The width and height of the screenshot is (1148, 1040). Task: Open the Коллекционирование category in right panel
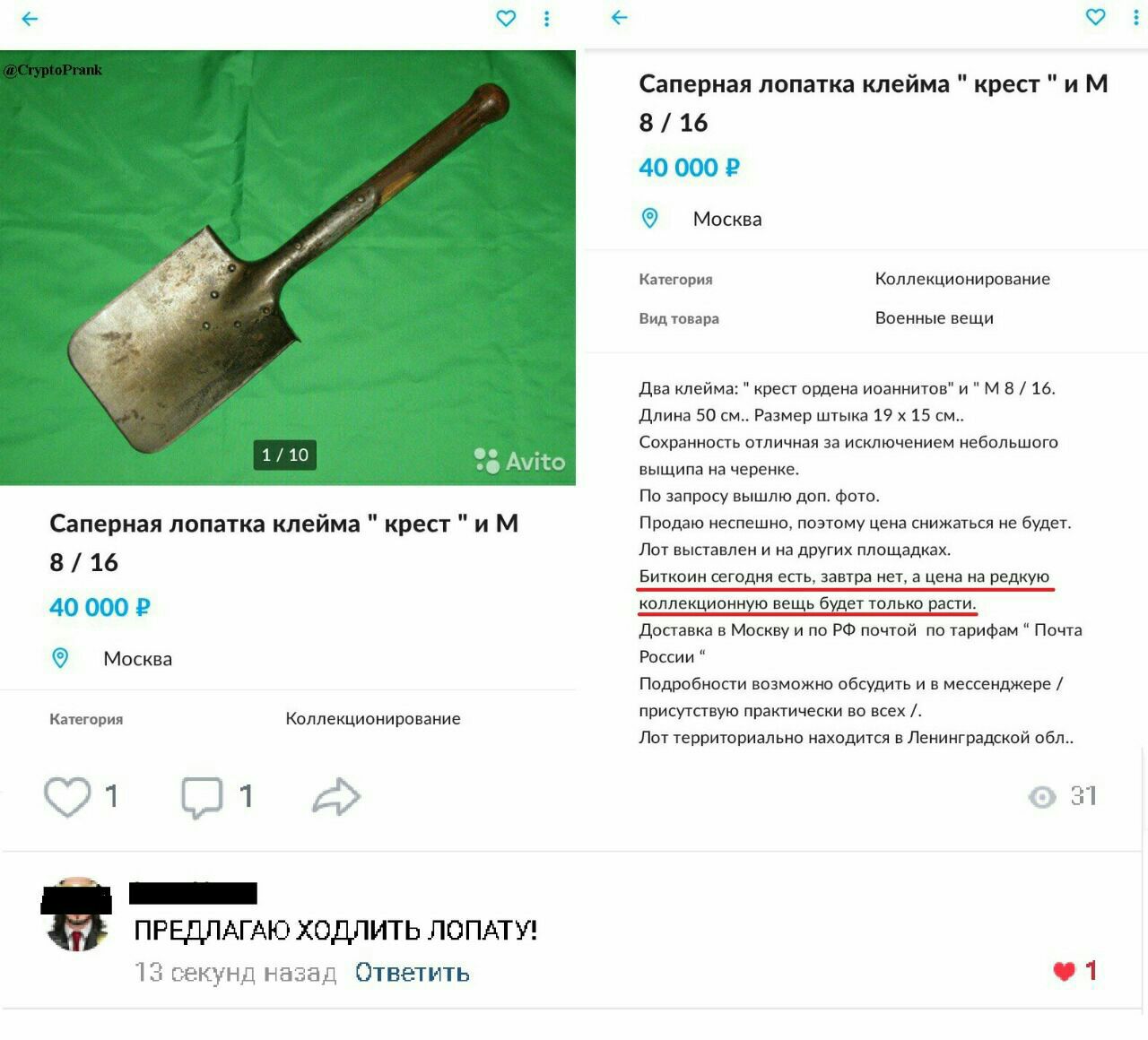pyautogui.click(x=962, y=279)
